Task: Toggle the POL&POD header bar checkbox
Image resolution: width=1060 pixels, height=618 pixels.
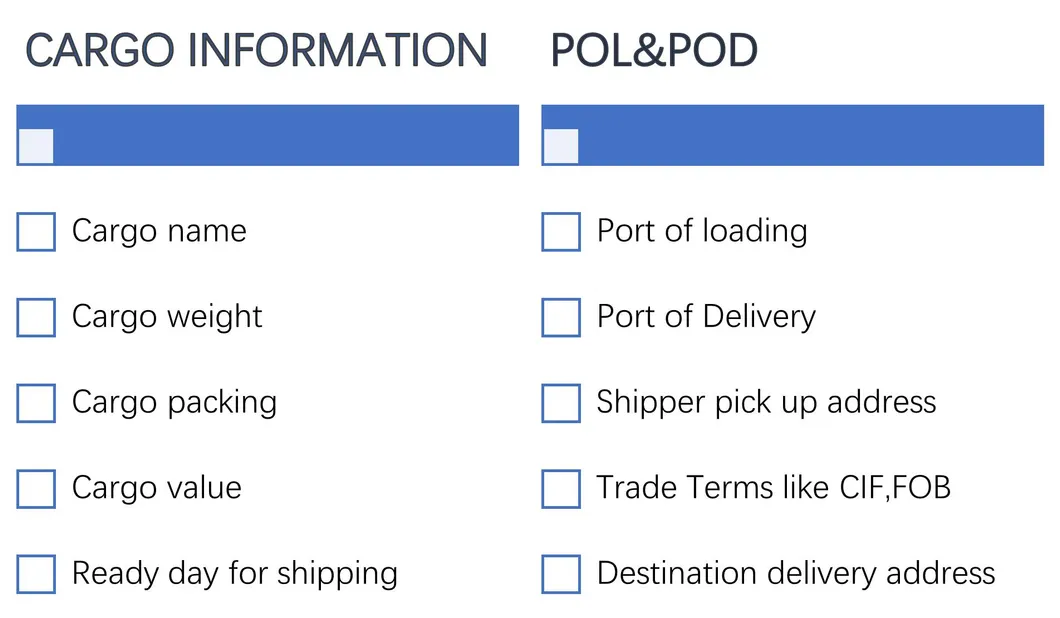Action: (560, 146)
